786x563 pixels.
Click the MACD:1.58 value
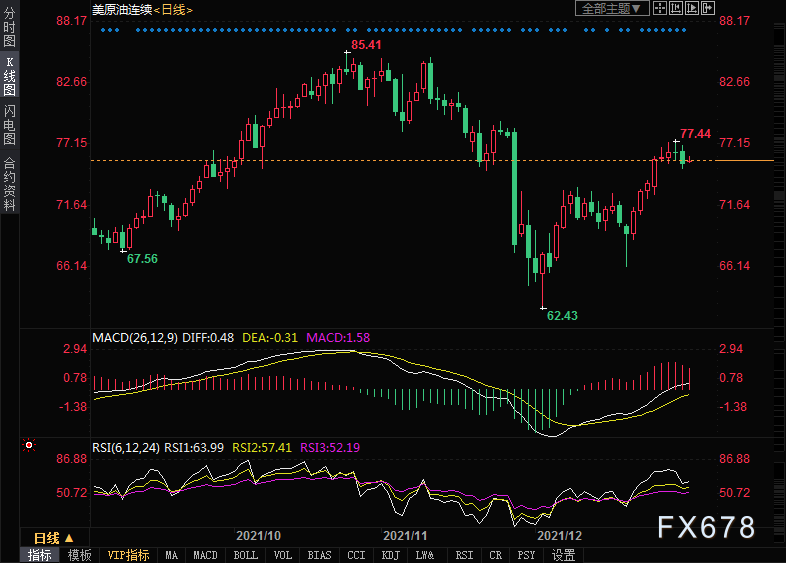coord(338,337)
